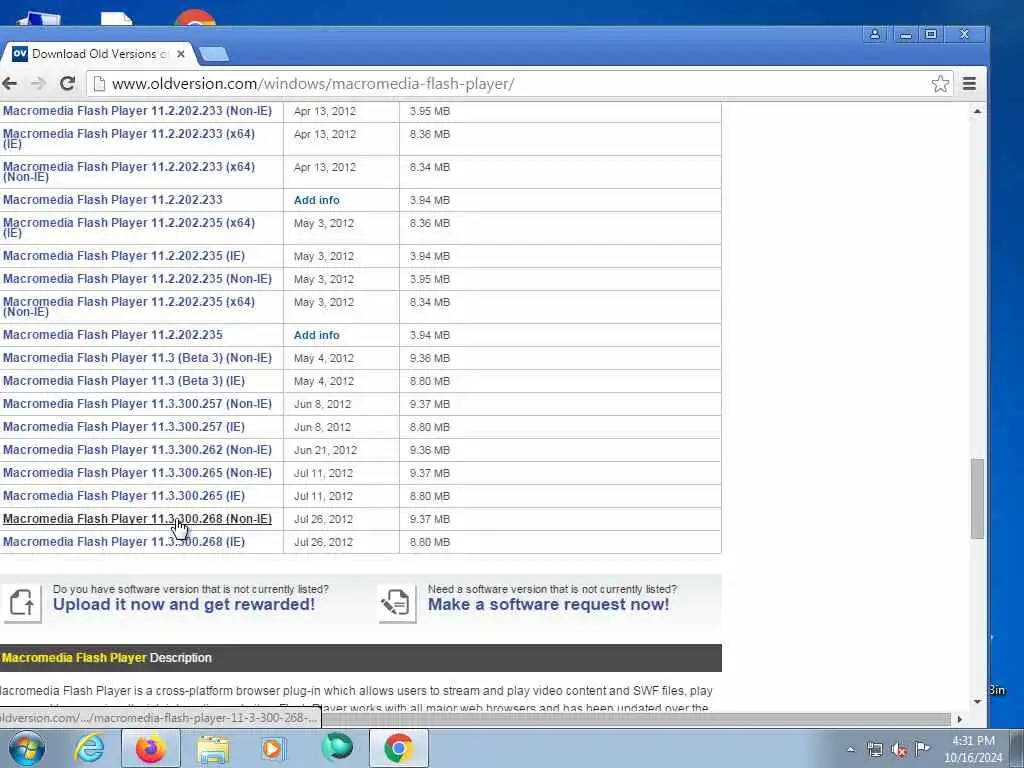Close the Download Old Versions tab

tap(181, 54)
